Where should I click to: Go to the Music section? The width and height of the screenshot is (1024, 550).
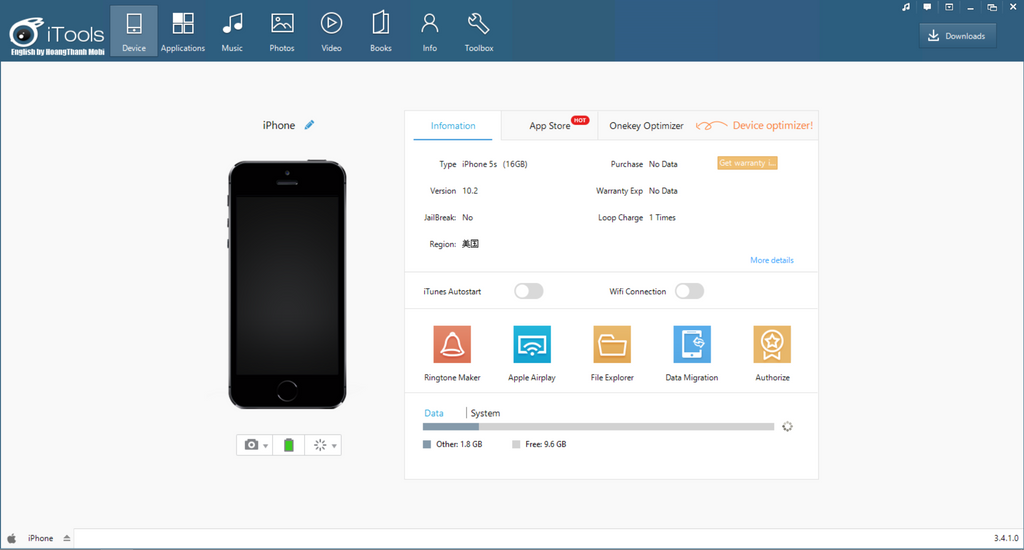point(232,31)
